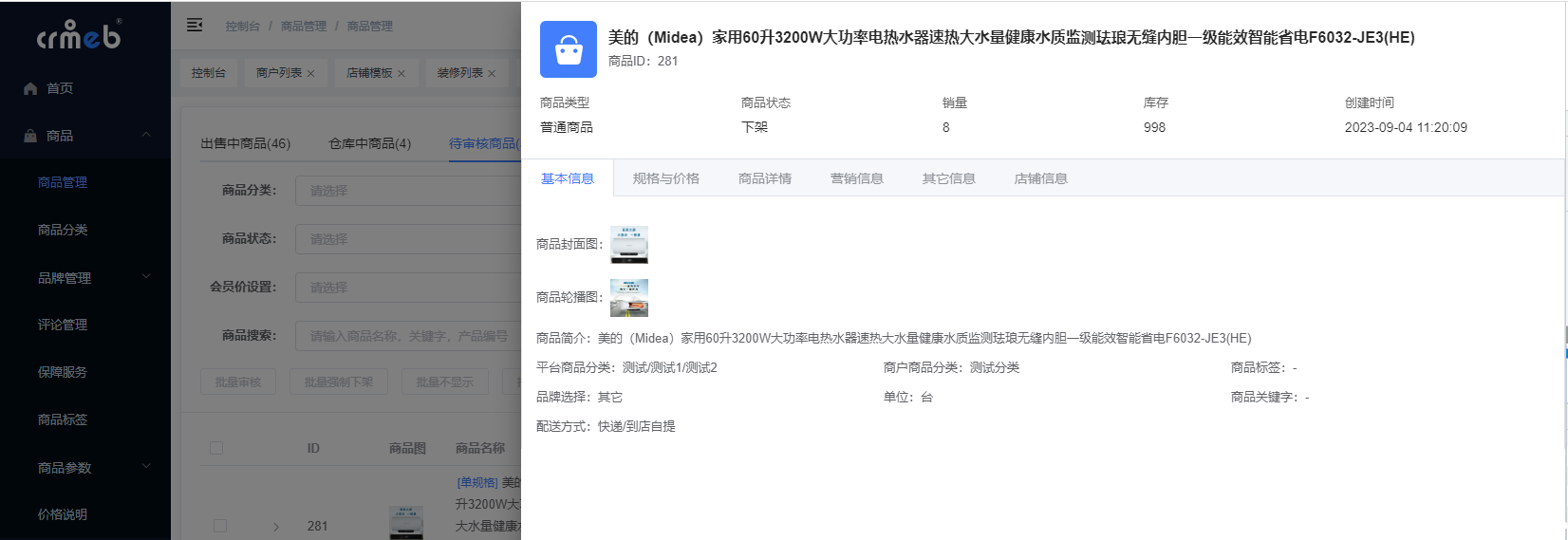
Task: Close the 商户列表 tab with its X
Action: (x=310, y=73)
